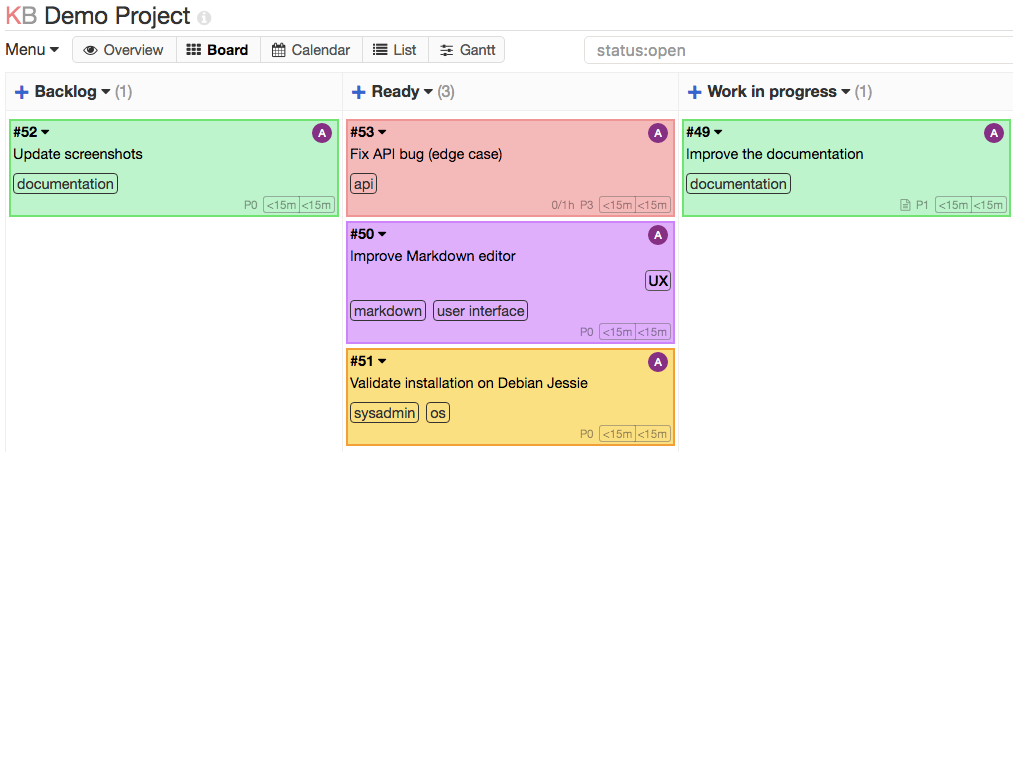
Task: Switch to the Calendar view
Action: [311, 50]
